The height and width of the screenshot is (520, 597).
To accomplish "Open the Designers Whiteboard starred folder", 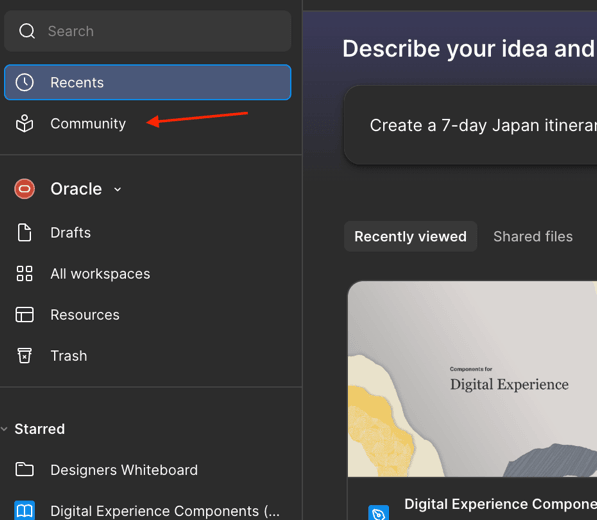I will 148,470.
